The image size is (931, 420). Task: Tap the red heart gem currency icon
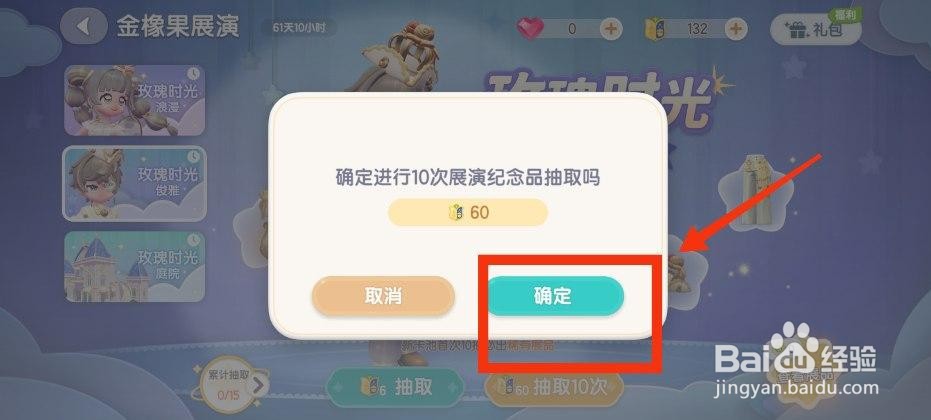(x=530, y=29)
